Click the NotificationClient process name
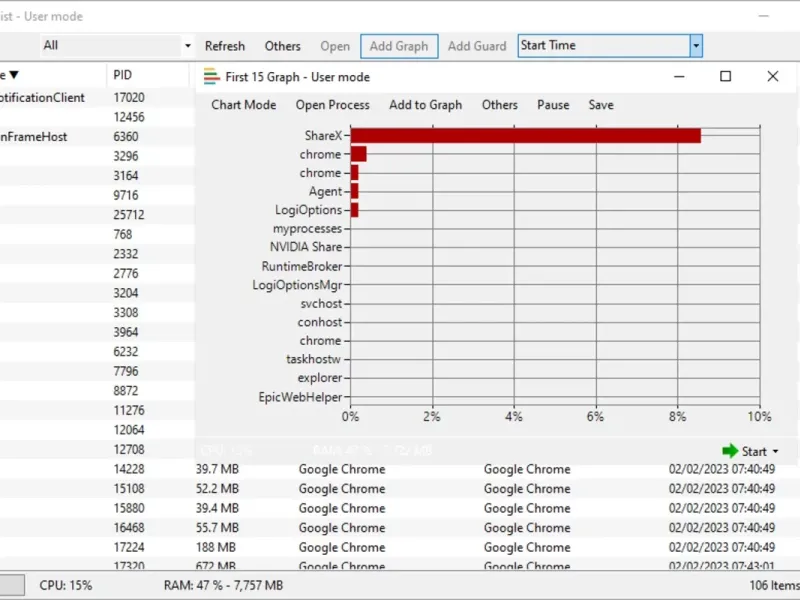 click(x=42, y=97)
